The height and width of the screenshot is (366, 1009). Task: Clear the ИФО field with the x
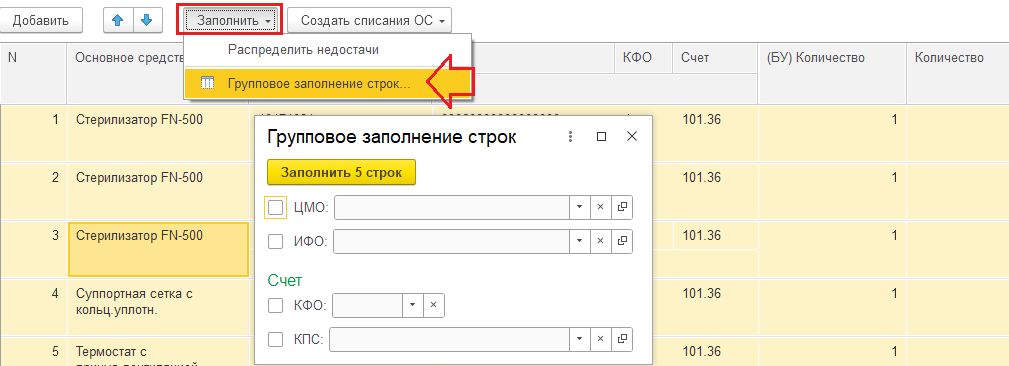(600, 241)
